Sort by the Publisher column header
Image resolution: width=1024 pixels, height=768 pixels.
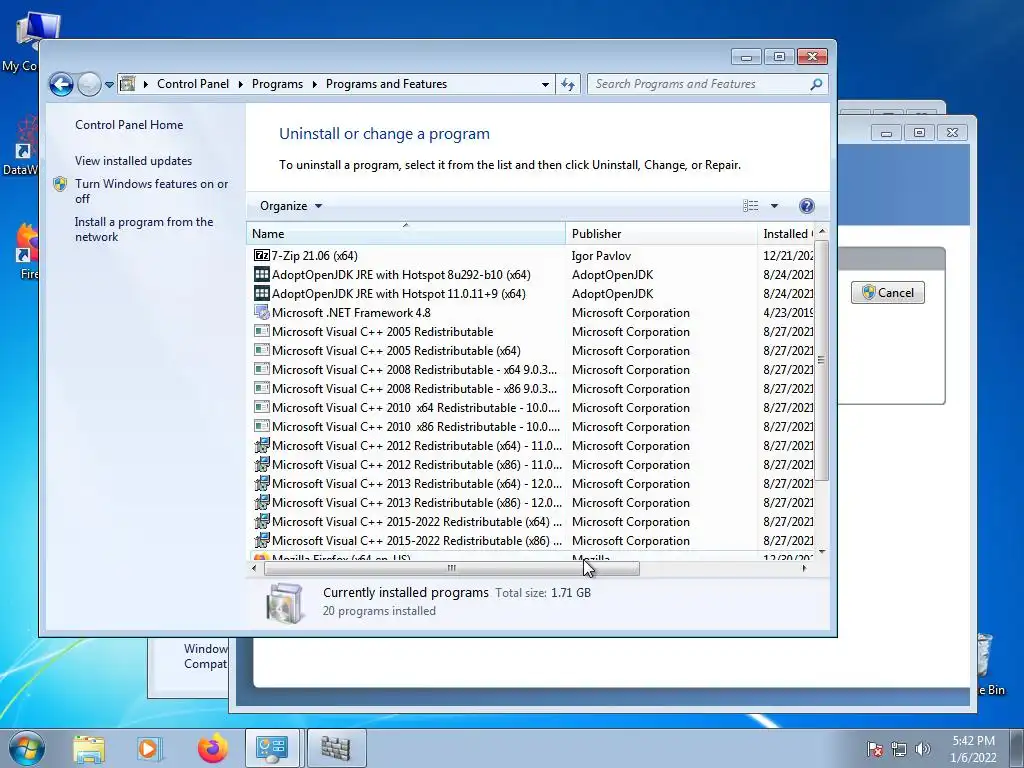click(661, 234)
